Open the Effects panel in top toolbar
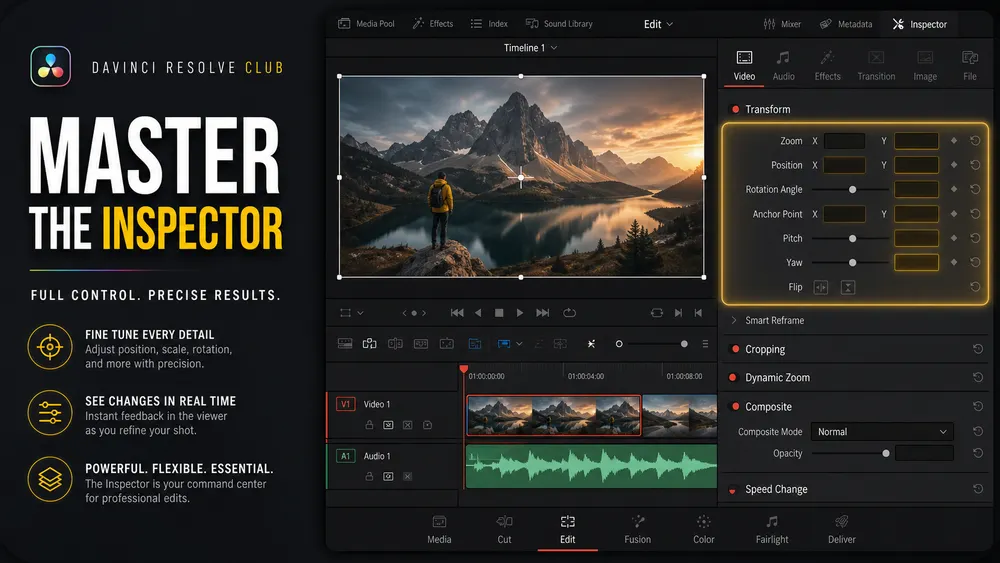The height and width of the screenshot is (563, 1000). 432,24
